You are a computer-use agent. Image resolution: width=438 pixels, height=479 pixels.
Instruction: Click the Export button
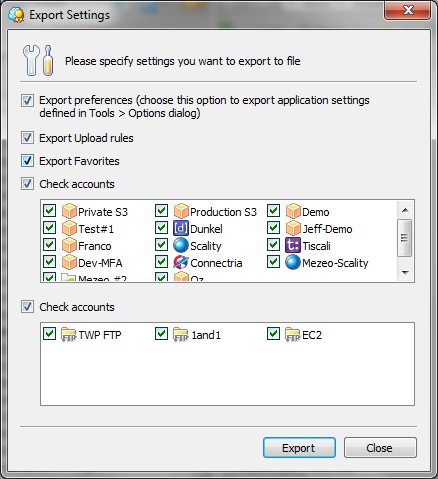[299, 448]
